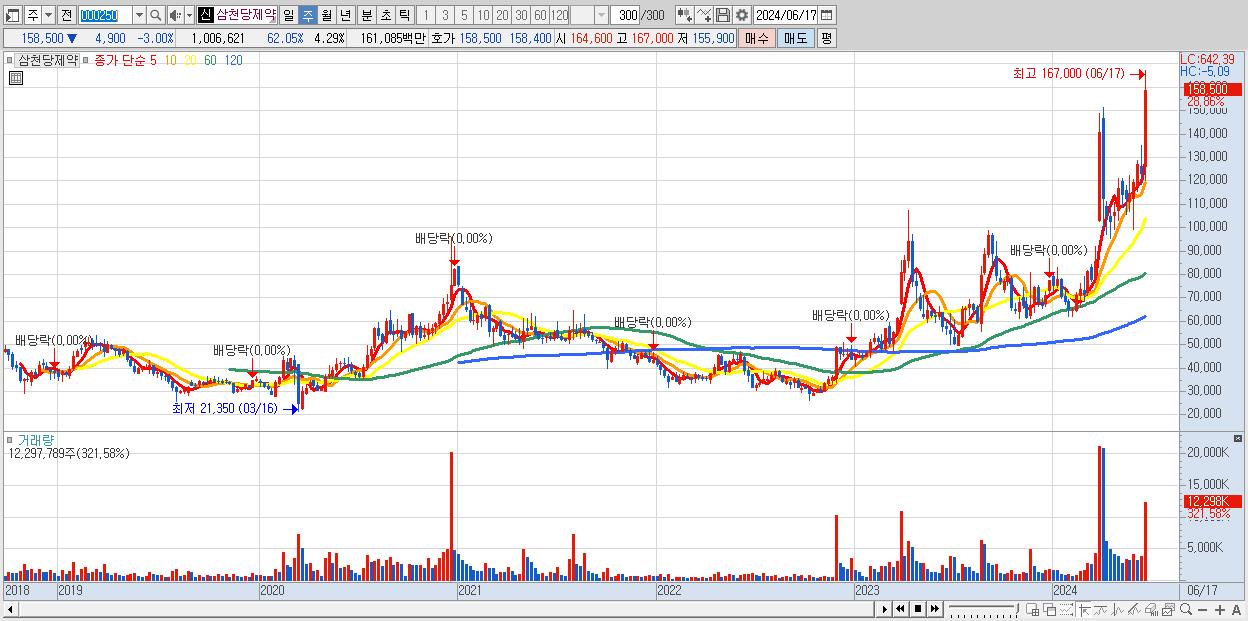Click the 삼천당제약 chart legend label
Screen dimensions: 1248x621
click(x=48, y=60)
